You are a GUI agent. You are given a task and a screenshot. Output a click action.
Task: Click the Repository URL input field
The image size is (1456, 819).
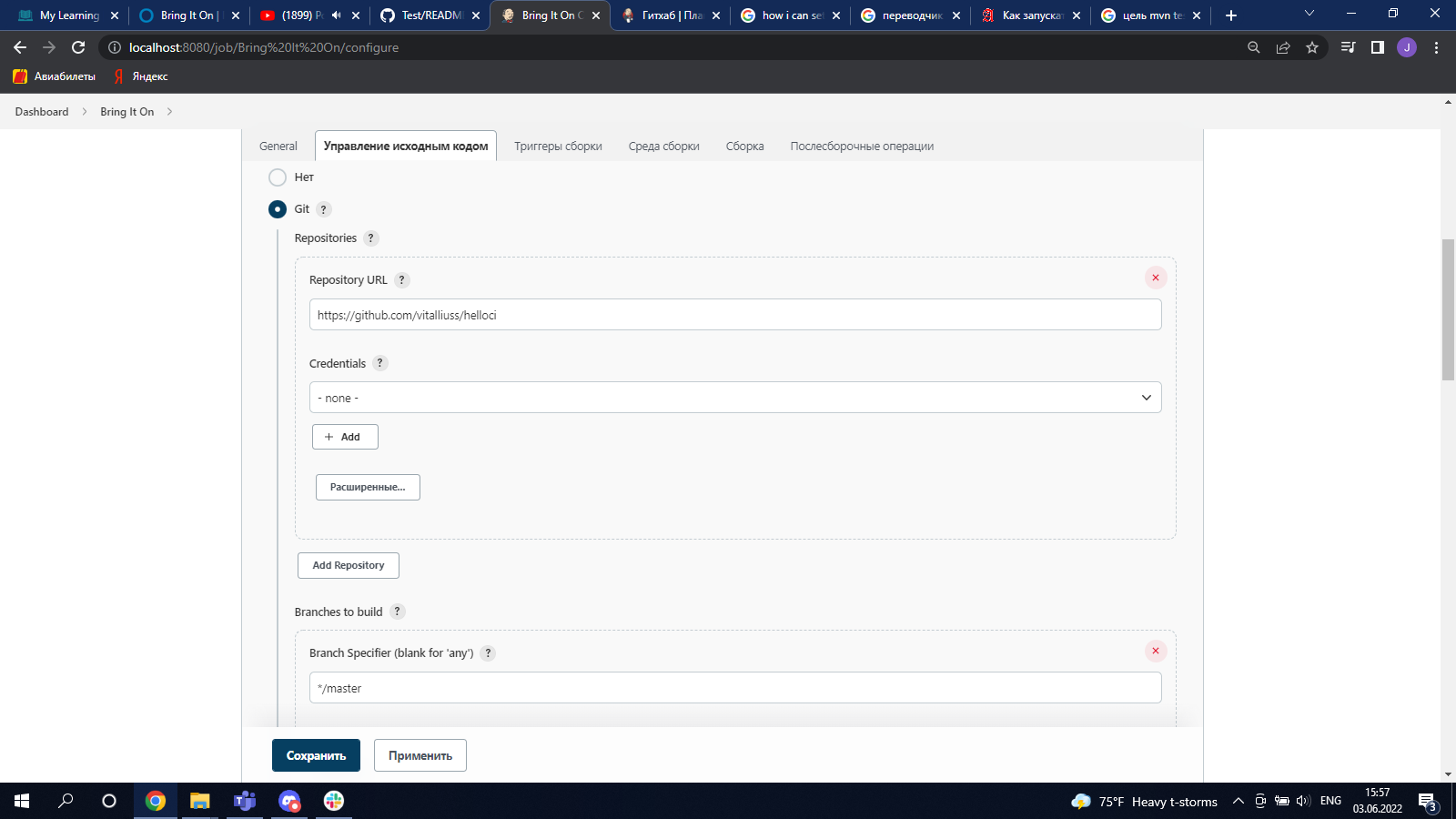735,315
